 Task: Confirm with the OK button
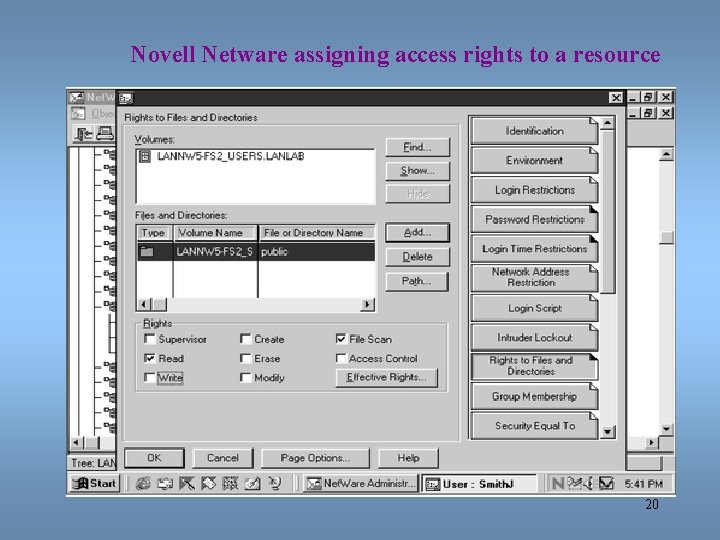154,458
